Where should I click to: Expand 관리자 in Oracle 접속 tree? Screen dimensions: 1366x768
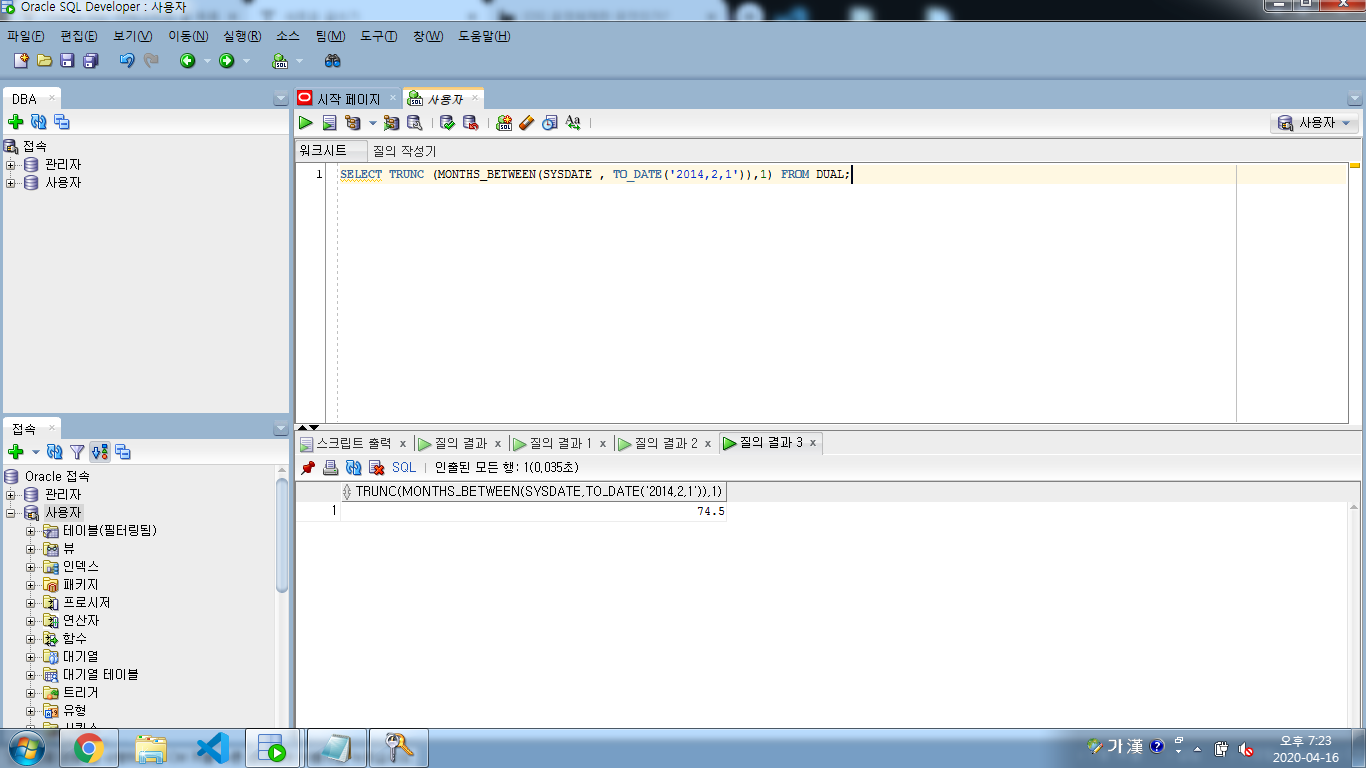(11, 495)
